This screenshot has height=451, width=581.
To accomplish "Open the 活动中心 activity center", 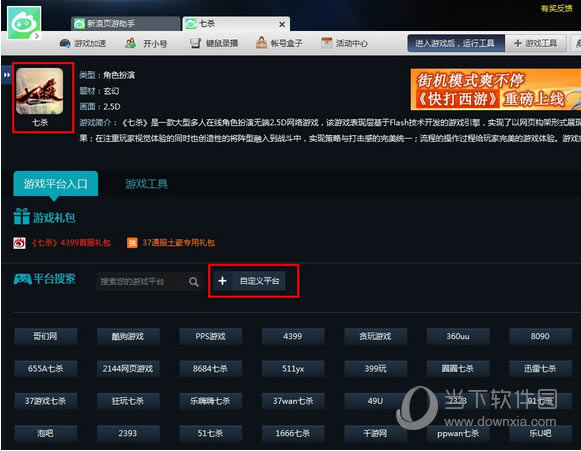I will [344, 43].
